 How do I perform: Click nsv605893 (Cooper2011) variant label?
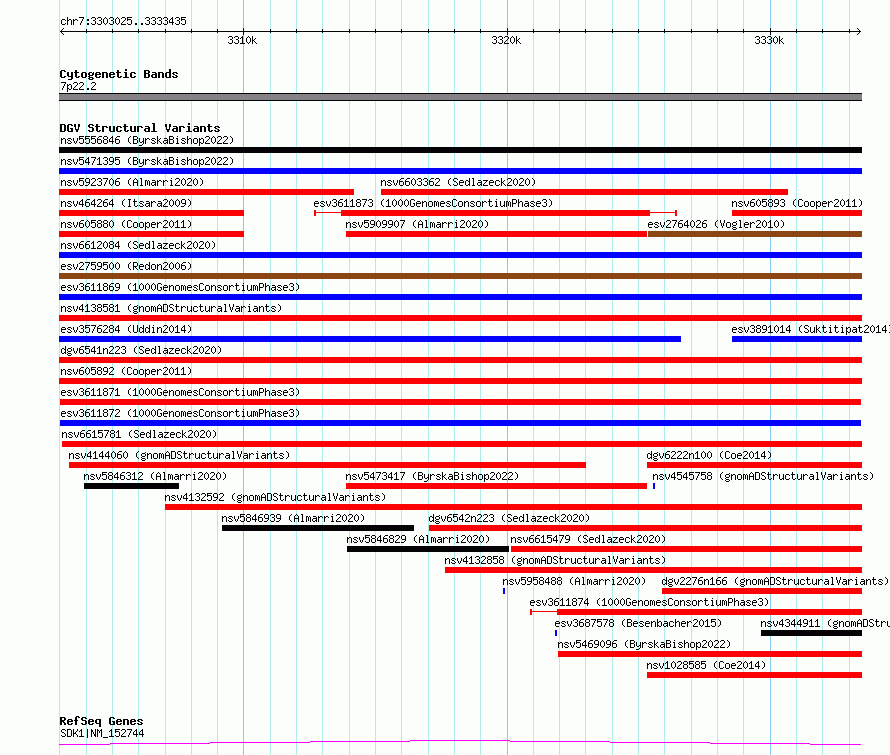tap(797, 203)
